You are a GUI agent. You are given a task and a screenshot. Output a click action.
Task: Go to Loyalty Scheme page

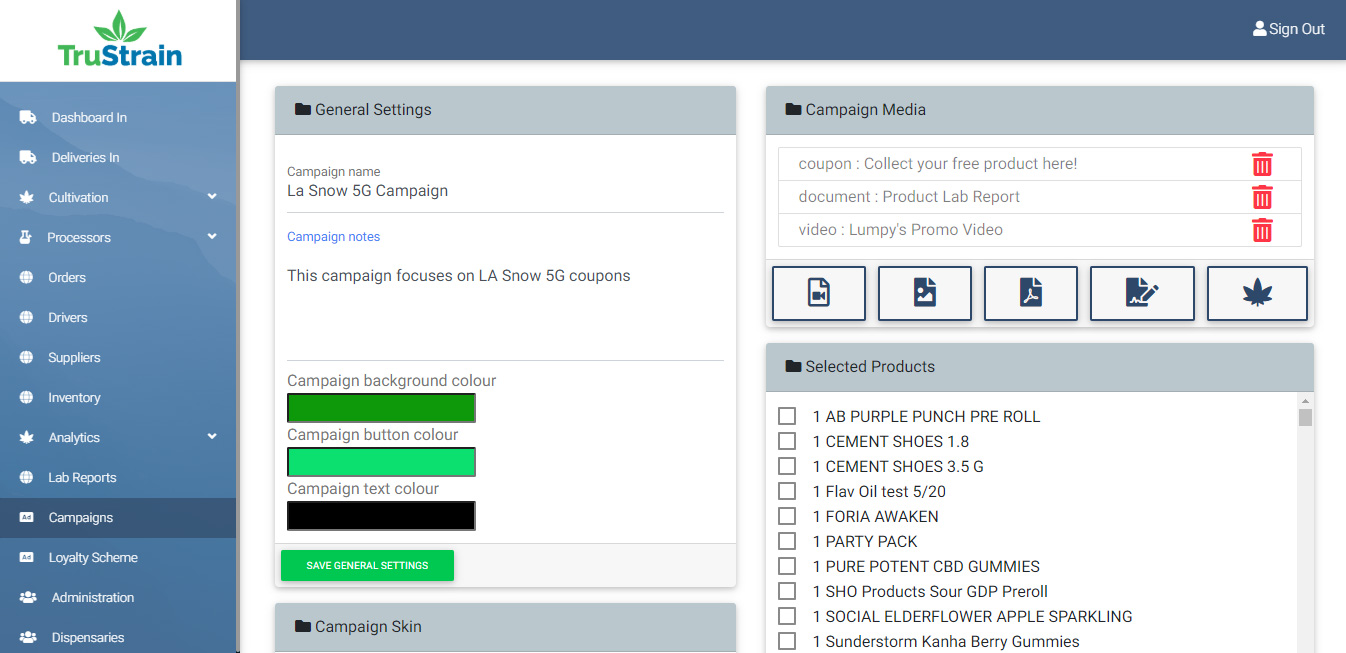[92, 557]
